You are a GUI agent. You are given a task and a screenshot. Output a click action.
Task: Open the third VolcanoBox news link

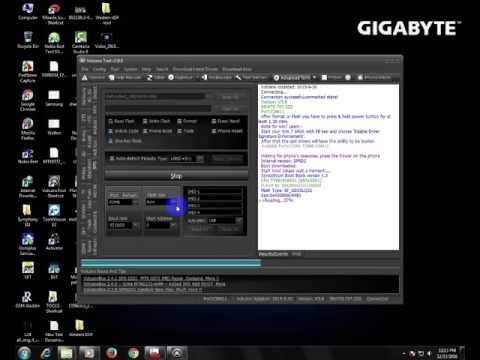tap(143, 290)
